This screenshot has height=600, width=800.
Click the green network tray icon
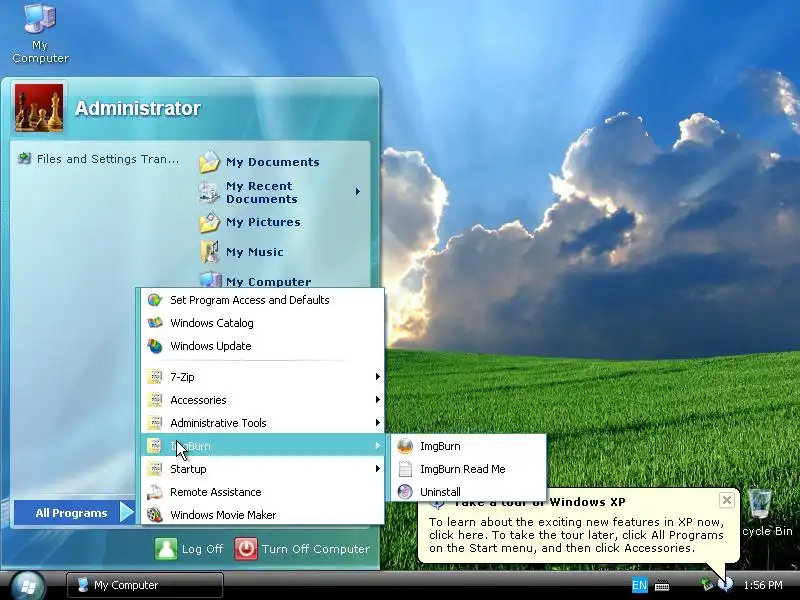point(707,584)
